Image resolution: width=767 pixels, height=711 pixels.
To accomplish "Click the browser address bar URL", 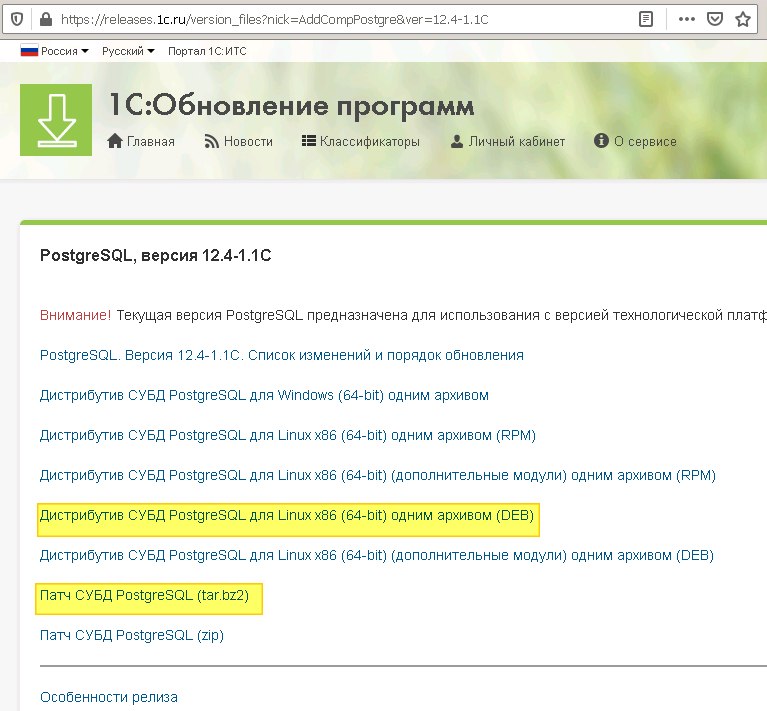I will (274, 20).
